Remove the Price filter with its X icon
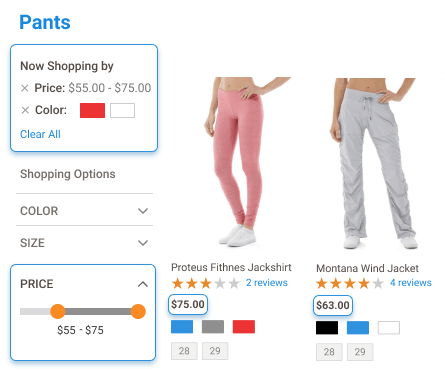The height and width of the screenshot is (380, 445). pyautogui.click(x=24, y=88)
